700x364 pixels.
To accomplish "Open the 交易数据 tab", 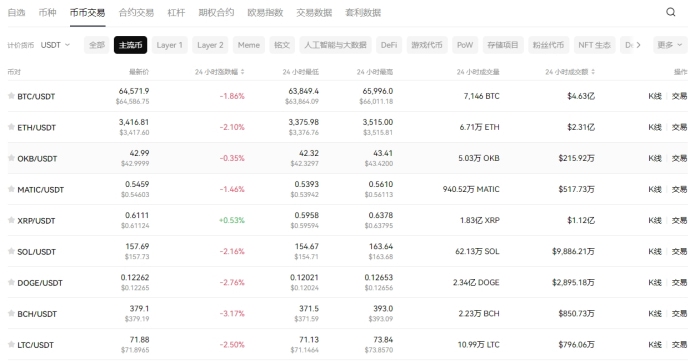I will coord(314,13).
